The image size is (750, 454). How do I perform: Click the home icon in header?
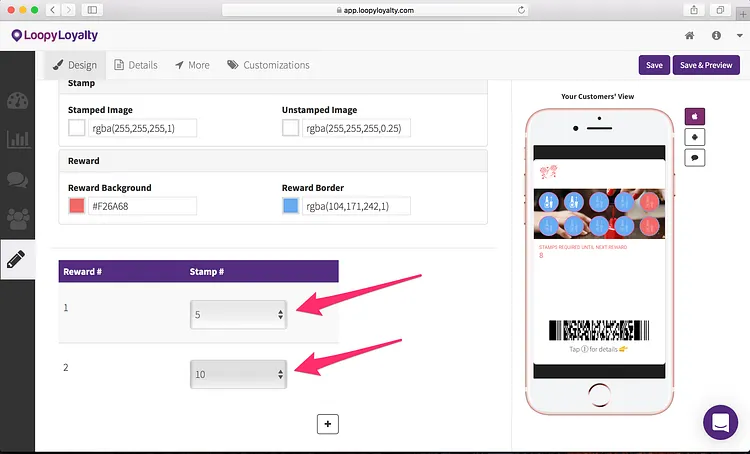point(689,35)
